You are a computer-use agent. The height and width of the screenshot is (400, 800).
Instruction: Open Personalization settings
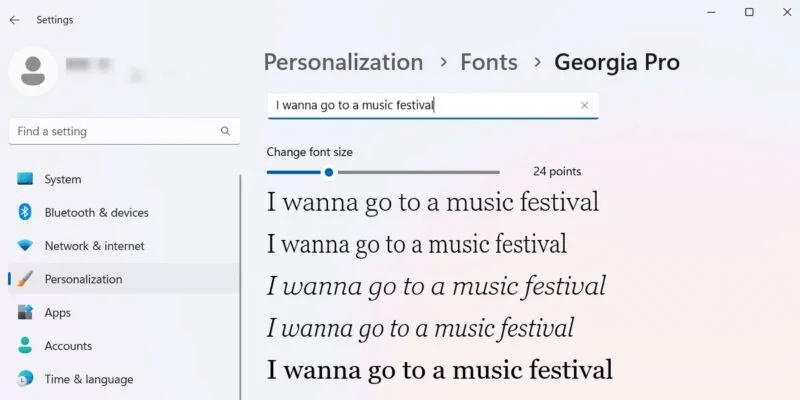pyautogui.click(x=124, y=279)
